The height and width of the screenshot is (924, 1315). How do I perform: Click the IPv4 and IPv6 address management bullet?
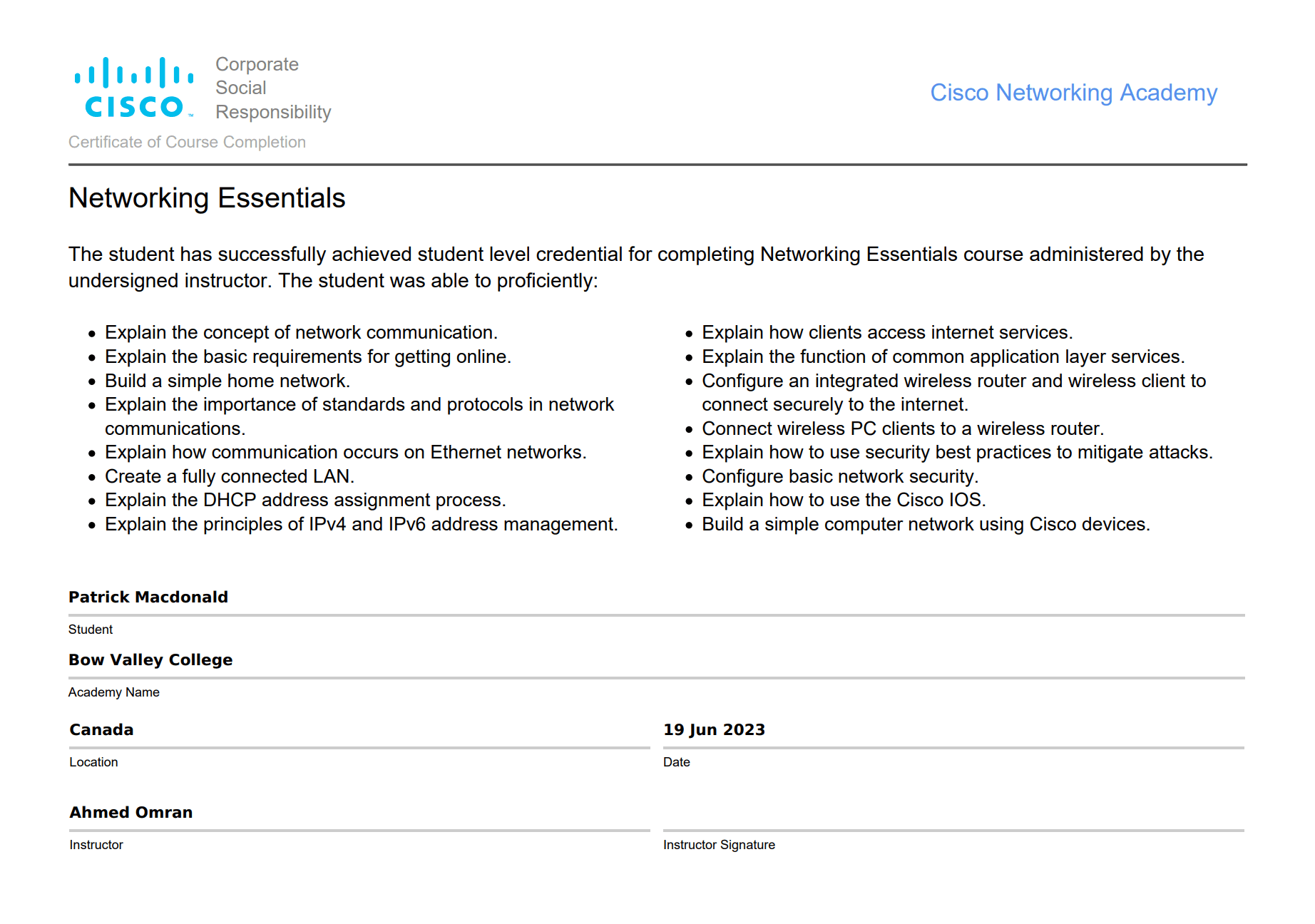pyautogui.click(x=361, y=524)
